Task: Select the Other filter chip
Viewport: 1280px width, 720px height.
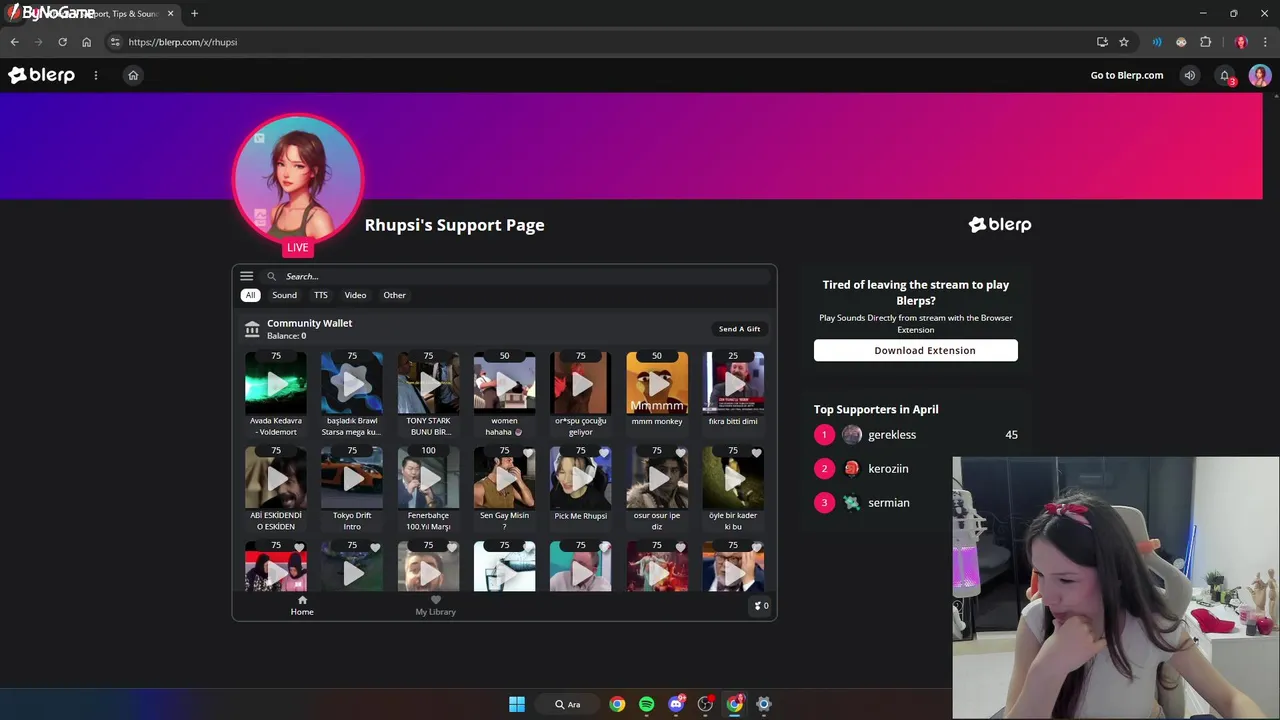Action: [x=394, y=295]
